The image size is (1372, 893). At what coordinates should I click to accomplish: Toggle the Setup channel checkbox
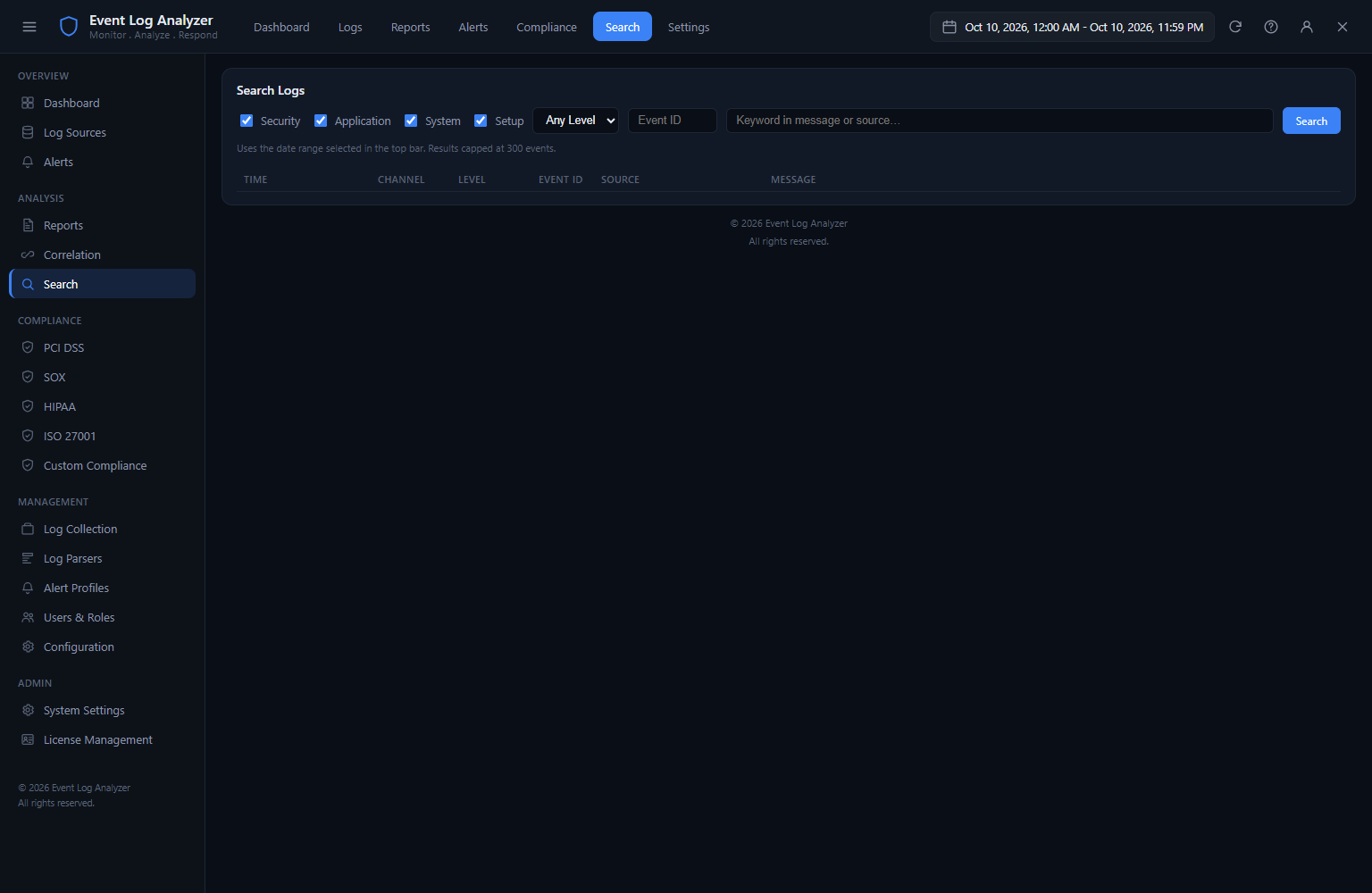pos(481,121)
